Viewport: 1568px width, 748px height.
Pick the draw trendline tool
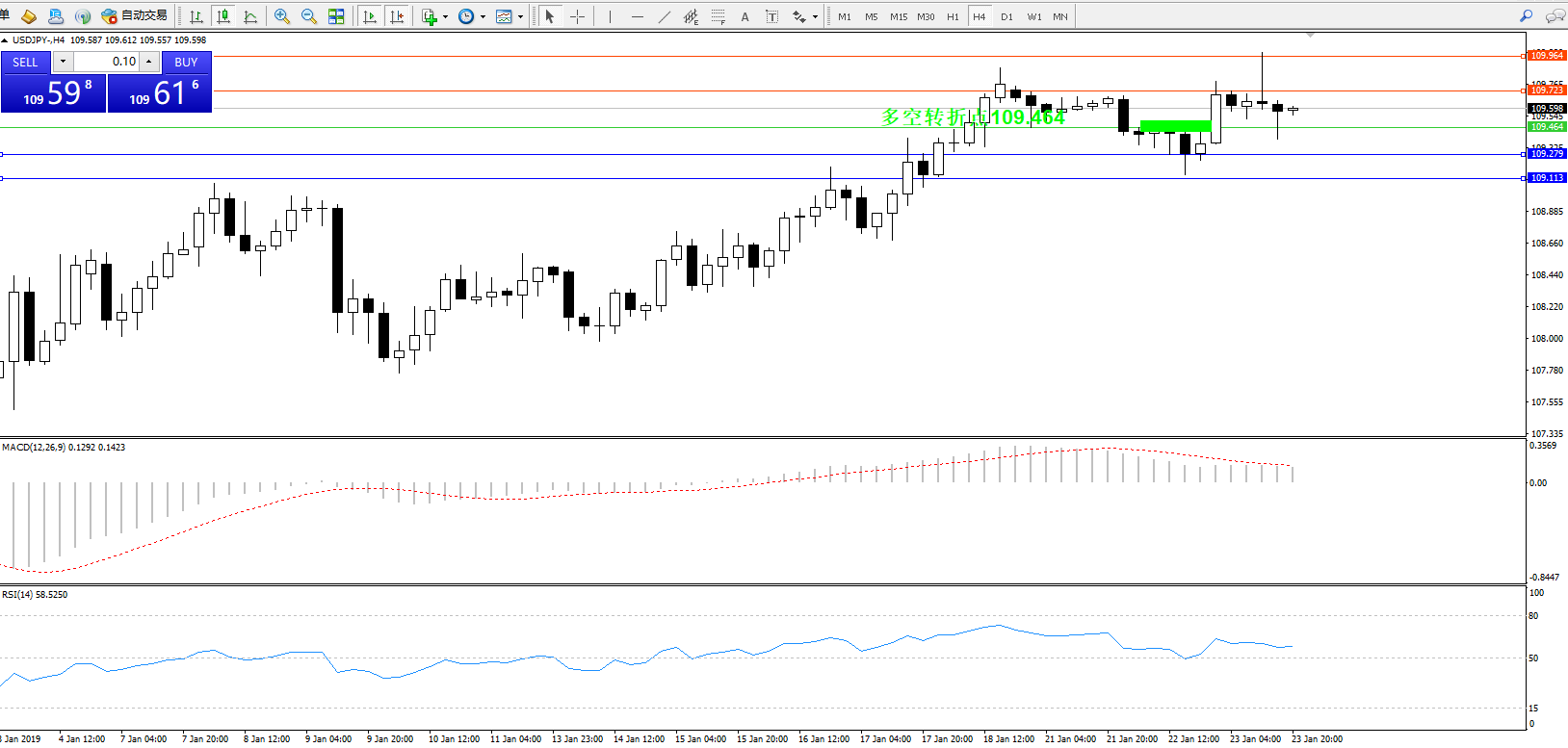(665, 16)
